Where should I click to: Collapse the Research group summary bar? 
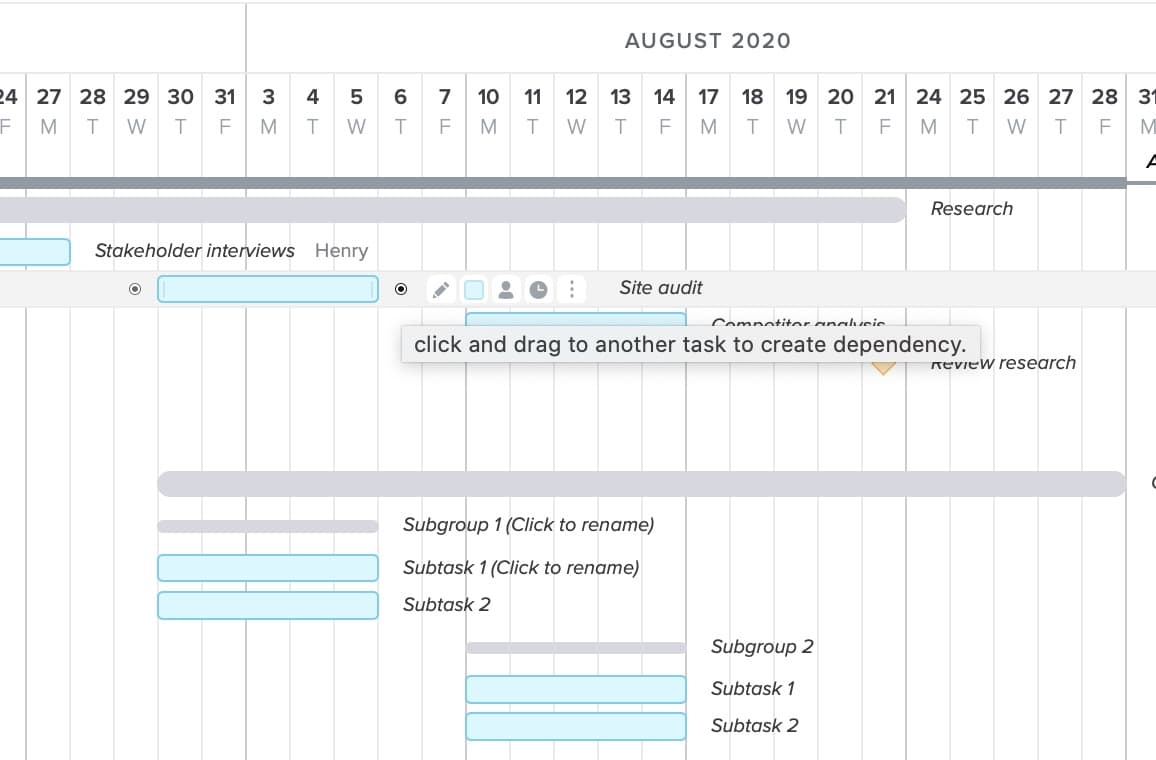450,209
